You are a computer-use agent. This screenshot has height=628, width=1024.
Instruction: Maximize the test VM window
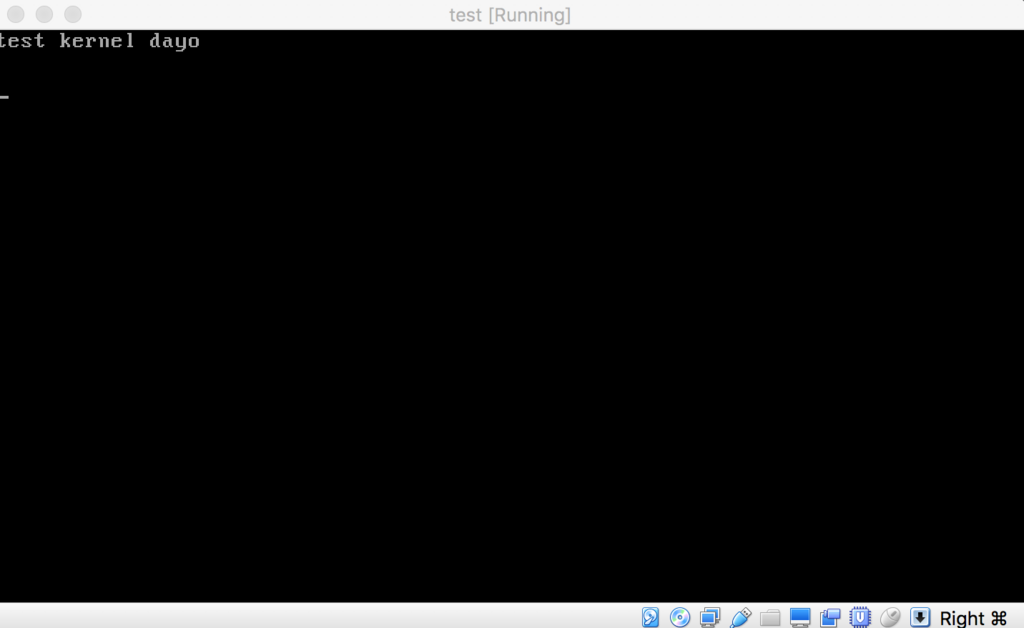coord(73,14)
